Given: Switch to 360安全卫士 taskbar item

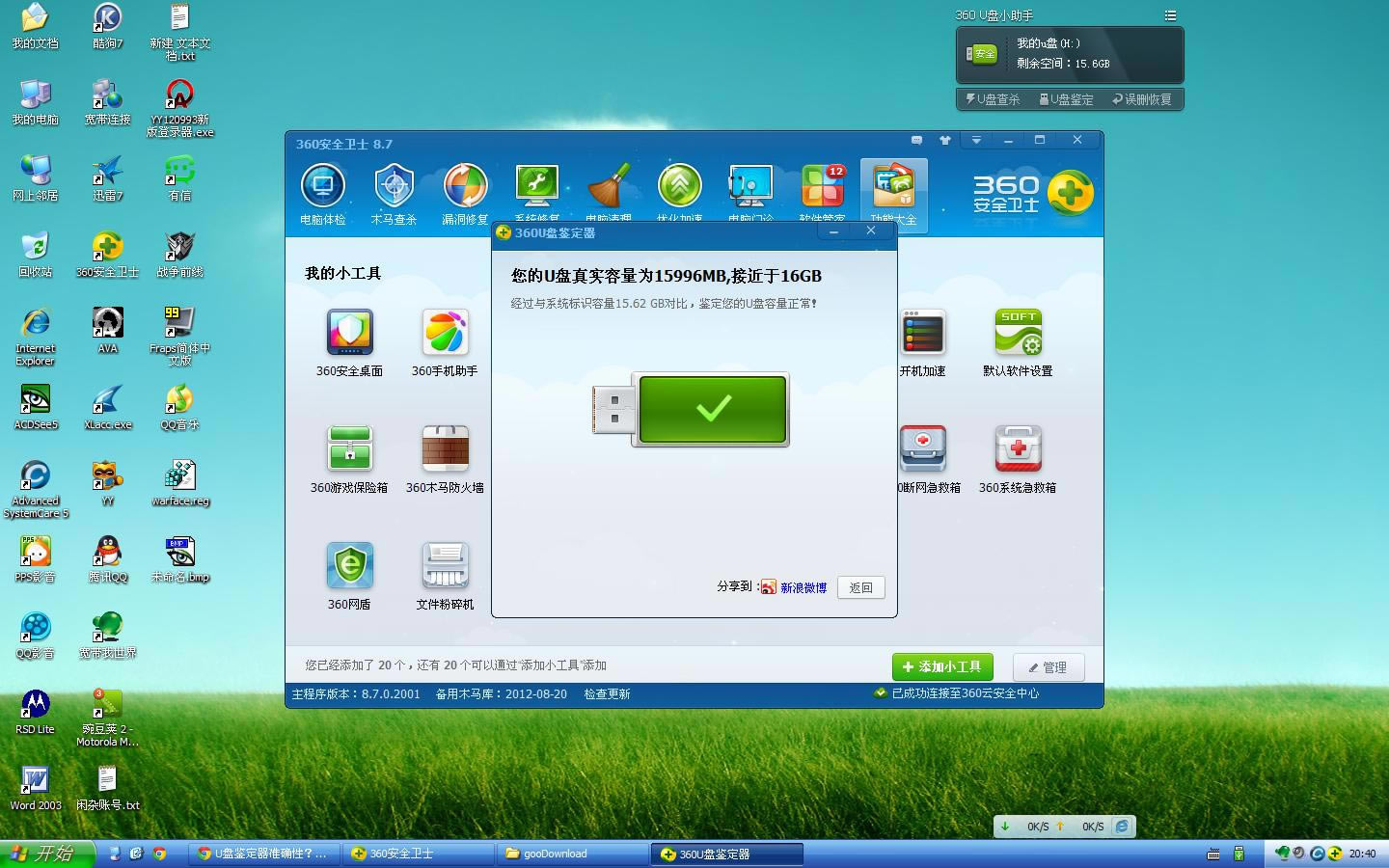Looking at the screenshot, I should pyautogui.click(x=418, y=854).
